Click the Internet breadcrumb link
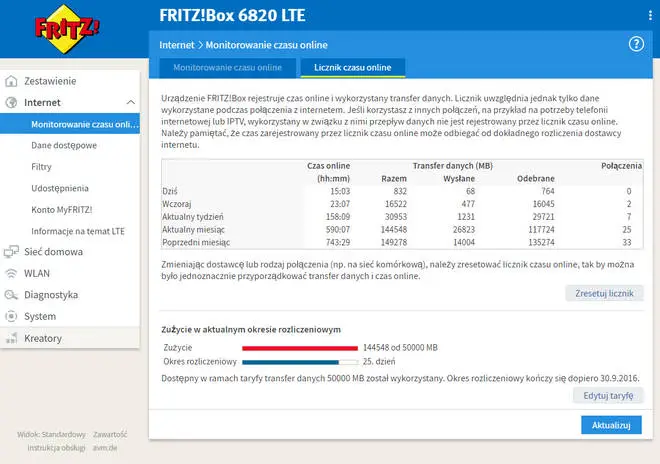Image resolution: width=660 pixels, height=464 pixels. (x=177, y=45)
